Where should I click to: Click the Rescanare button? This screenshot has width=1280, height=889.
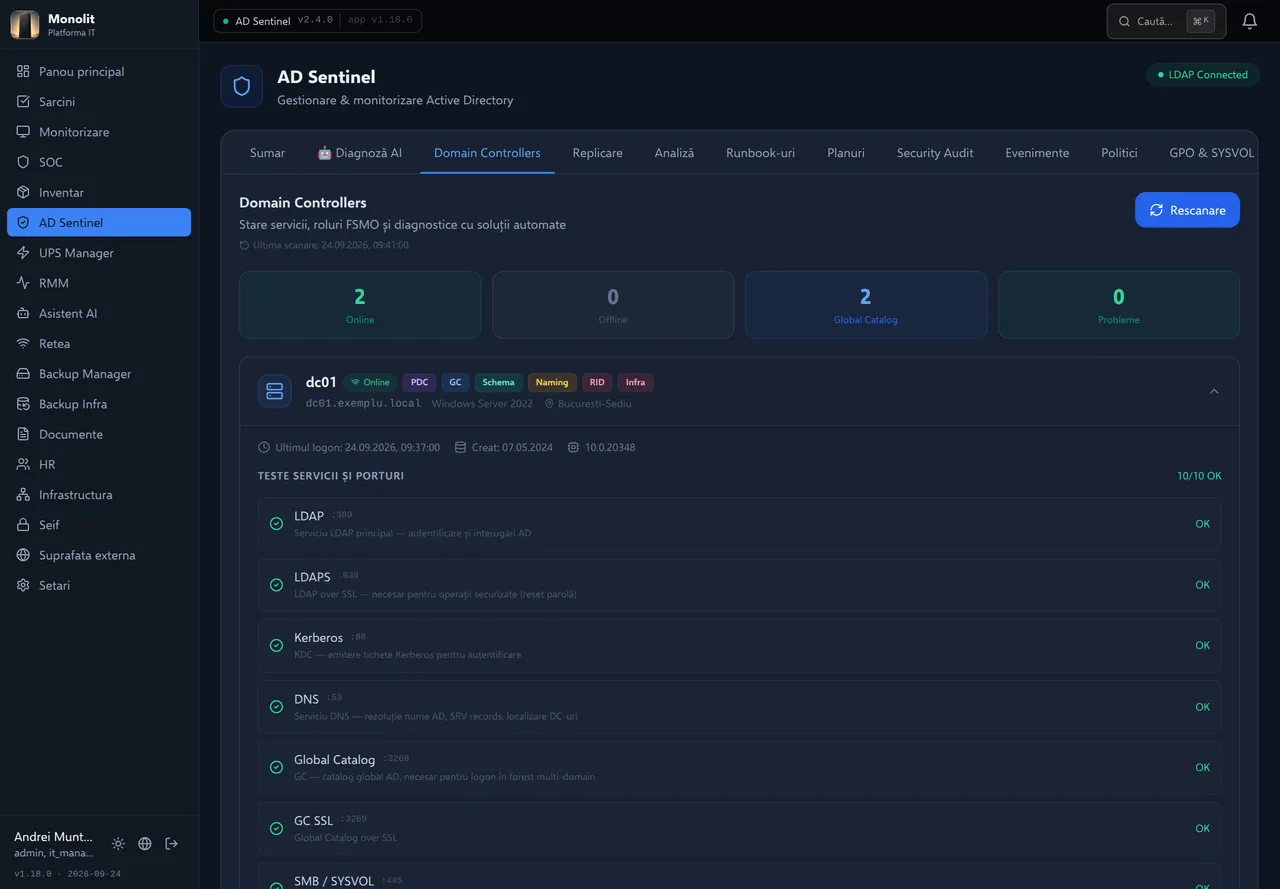[x=1187, y=210]
